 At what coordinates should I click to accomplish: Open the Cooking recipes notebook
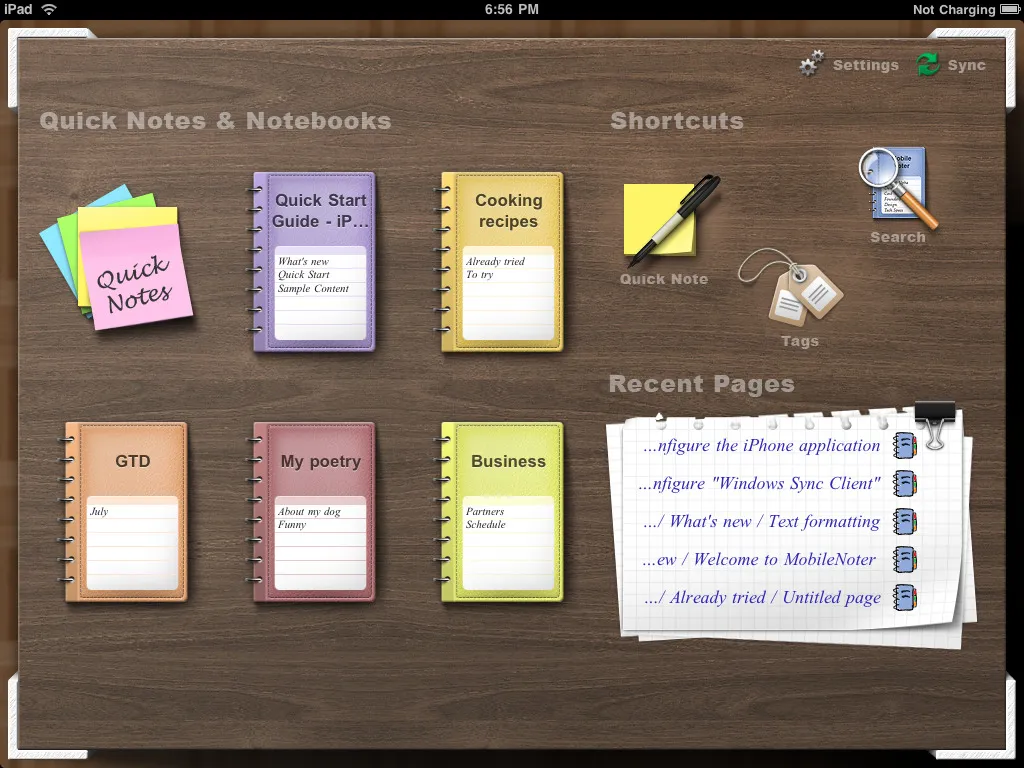[504, 211]
